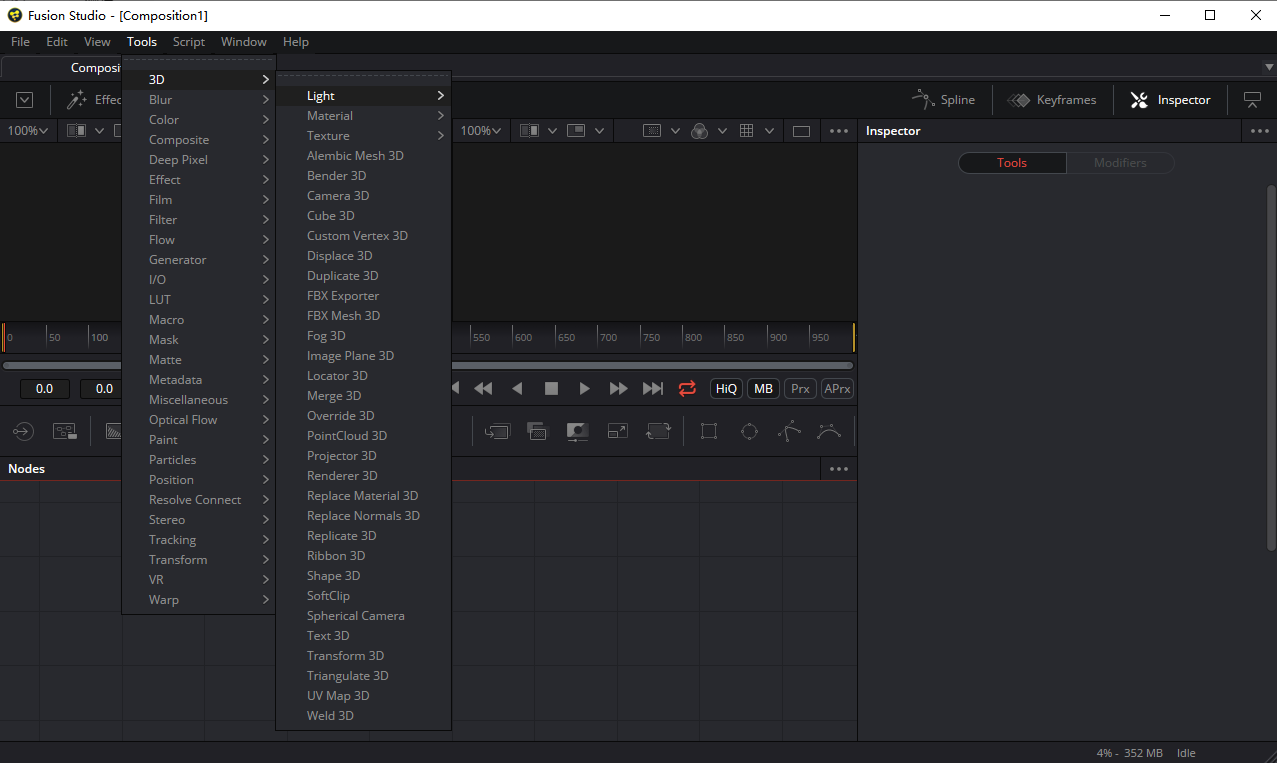The image size is (1277, 763).
Task: Expand right viewer sub view options arrow
Action: coord(599,131)
